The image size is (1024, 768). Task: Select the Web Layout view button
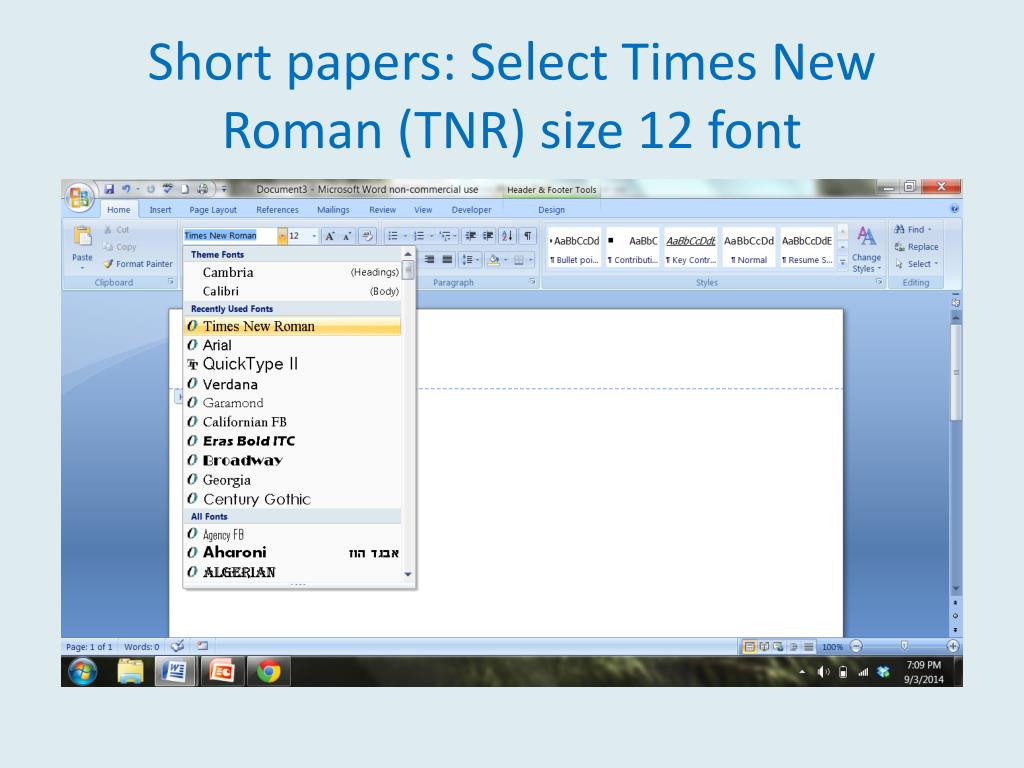point(778,647)
